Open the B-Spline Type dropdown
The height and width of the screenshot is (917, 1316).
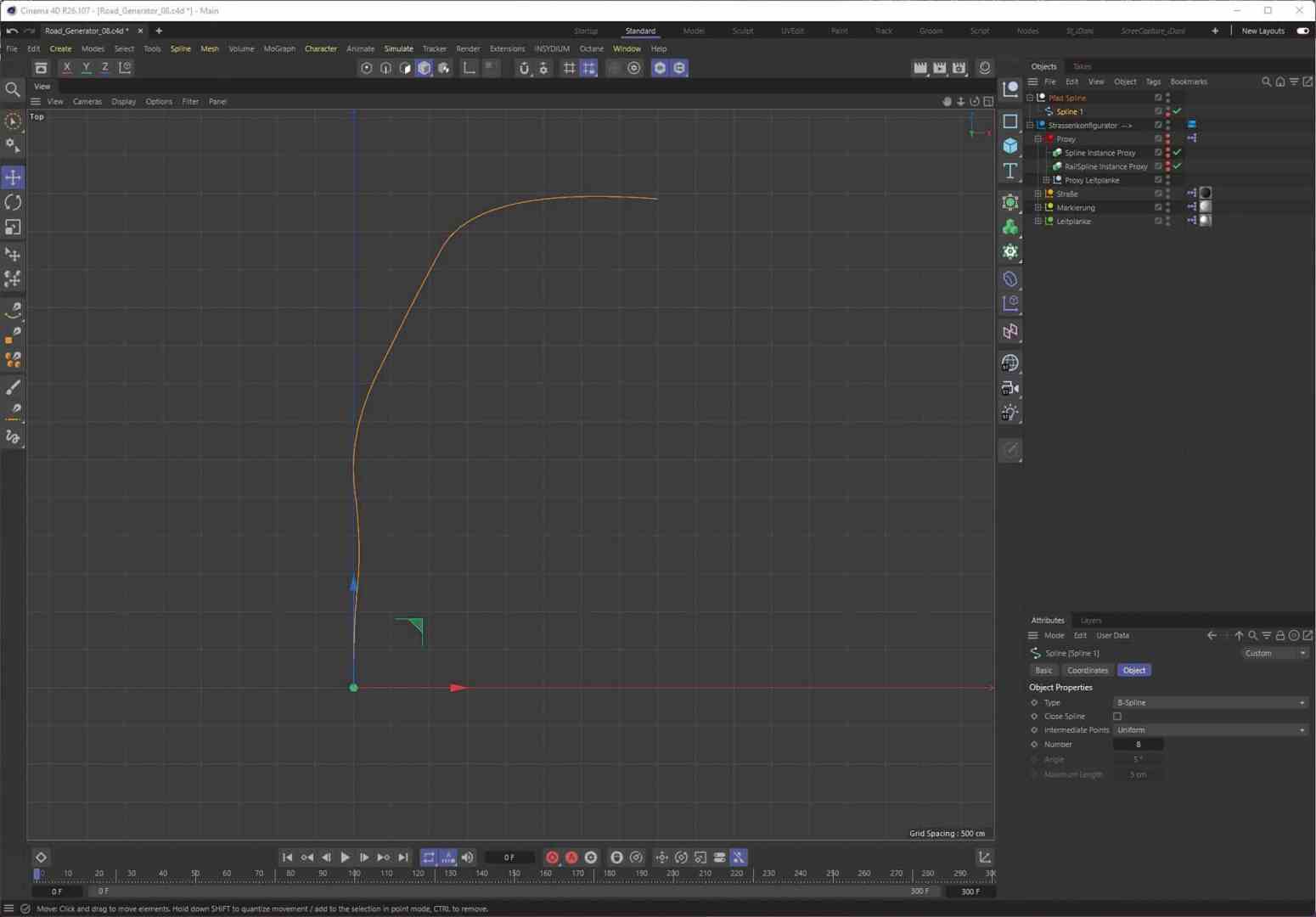pos(1209,702)
